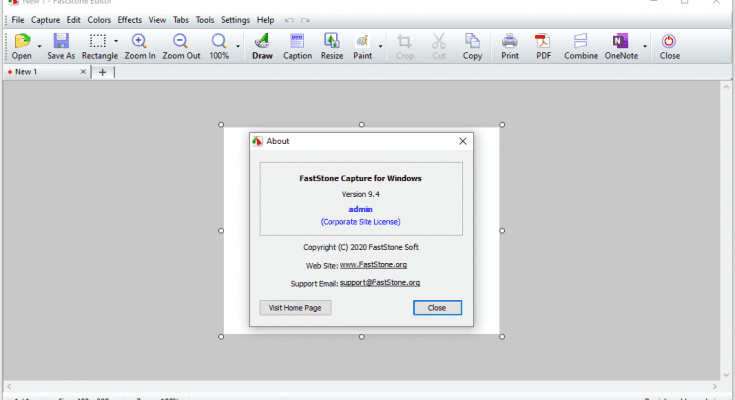Open the Tabs menu
Image resolution: width=735 pixels, height=400 pixels.
pos(180,20)
